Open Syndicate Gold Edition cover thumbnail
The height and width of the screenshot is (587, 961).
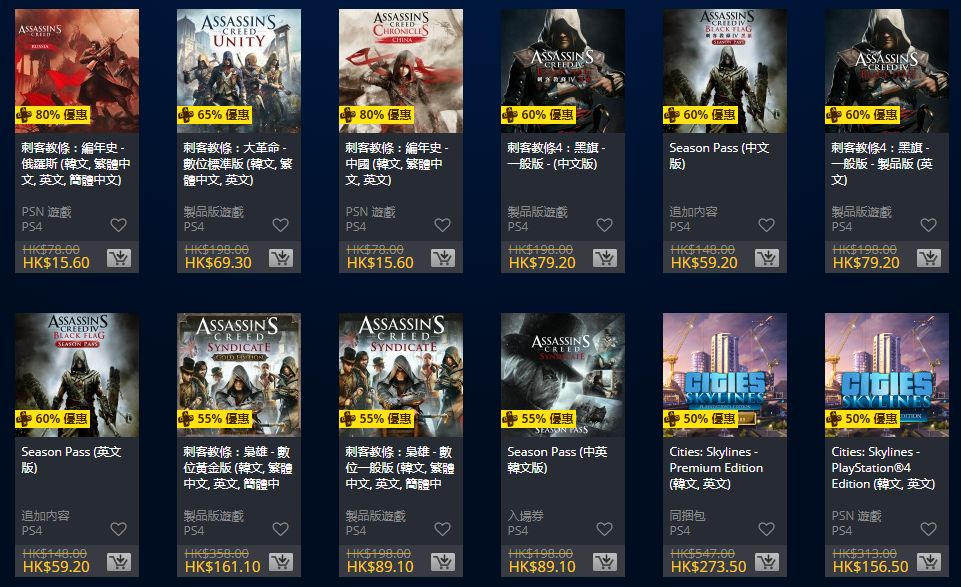(239, 375)
